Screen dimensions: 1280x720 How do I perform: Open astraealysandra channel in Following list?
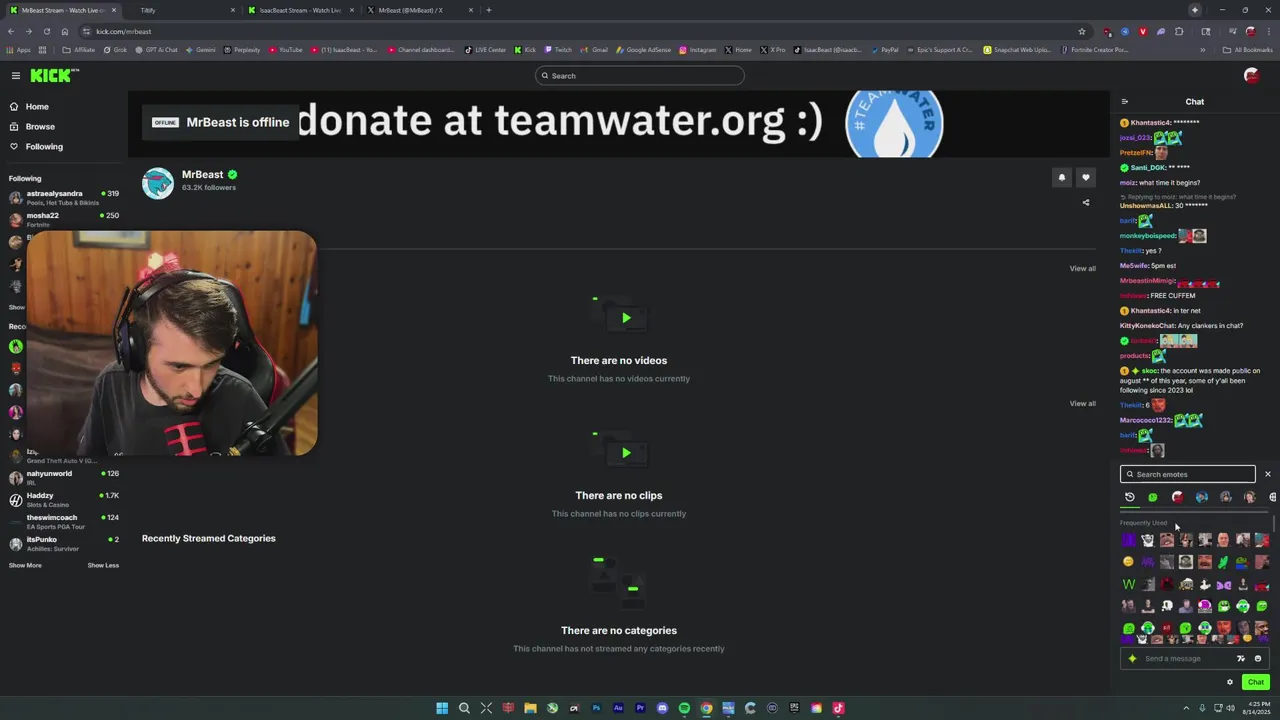64,197
